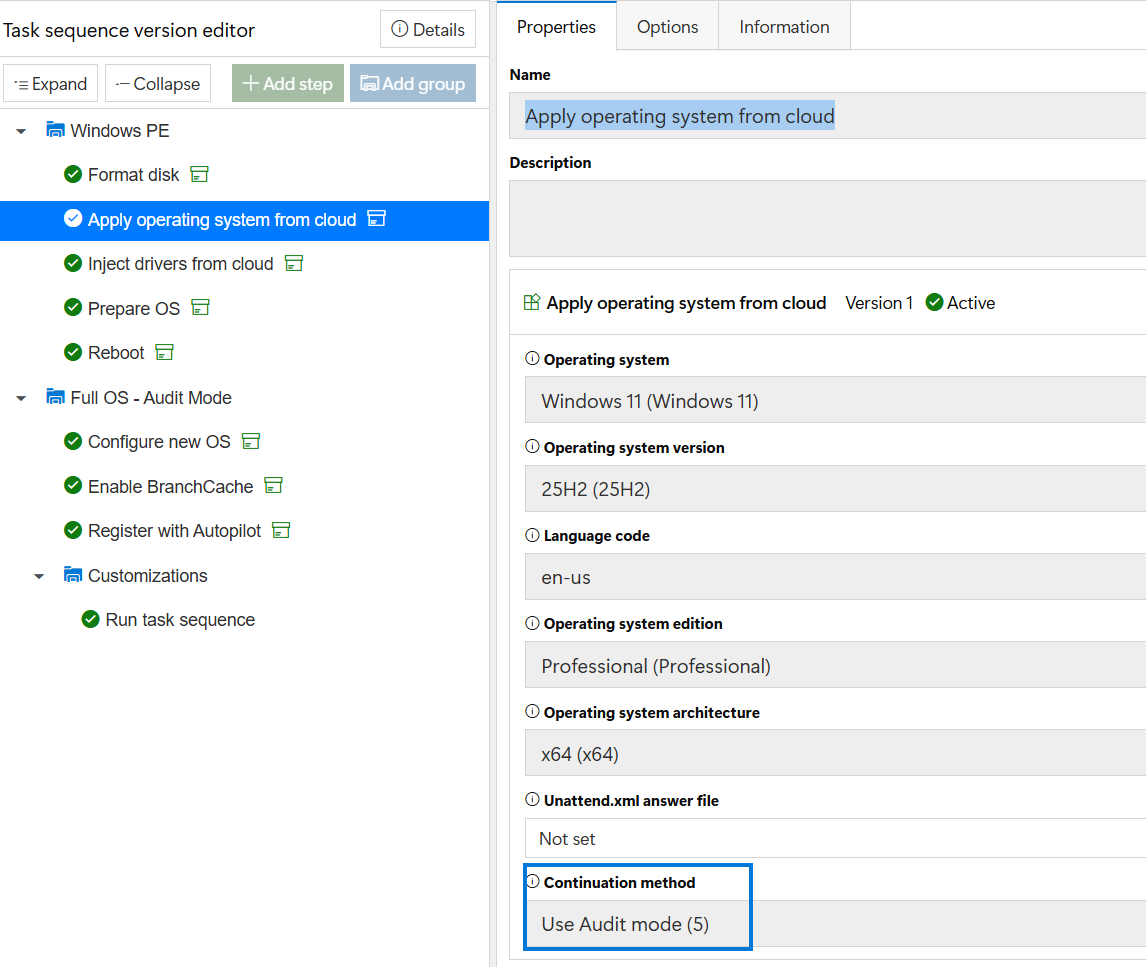Click the Add step button

pos(288,83)
